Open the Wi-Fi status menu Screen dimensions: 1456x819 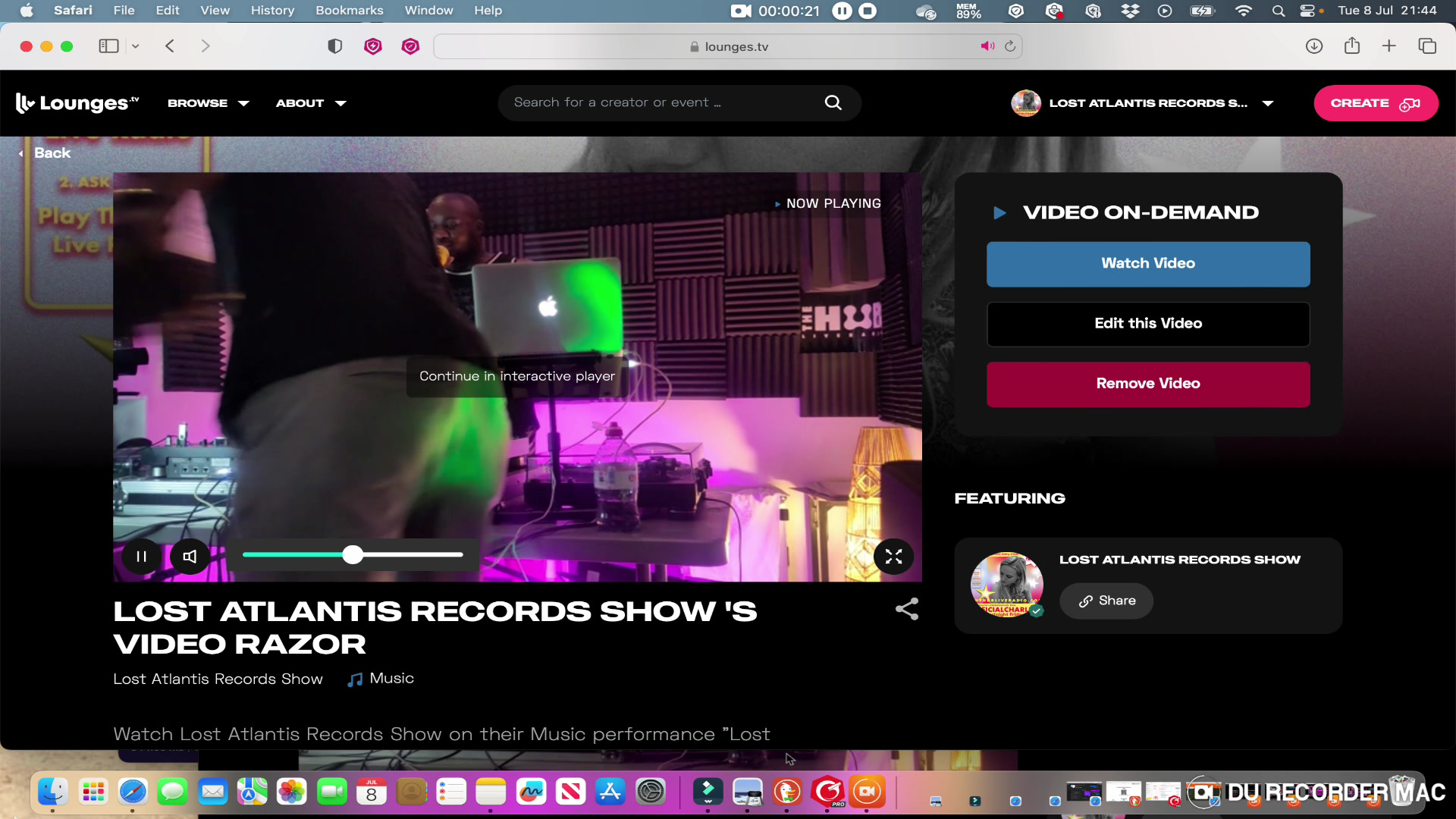coord(1243,11)
